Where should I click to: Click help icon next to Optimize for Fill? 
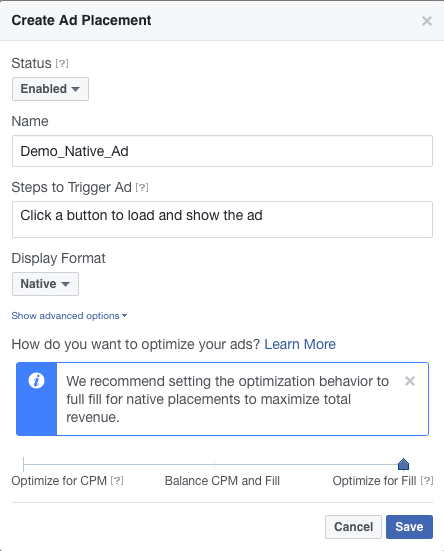(x=427, y=480)
